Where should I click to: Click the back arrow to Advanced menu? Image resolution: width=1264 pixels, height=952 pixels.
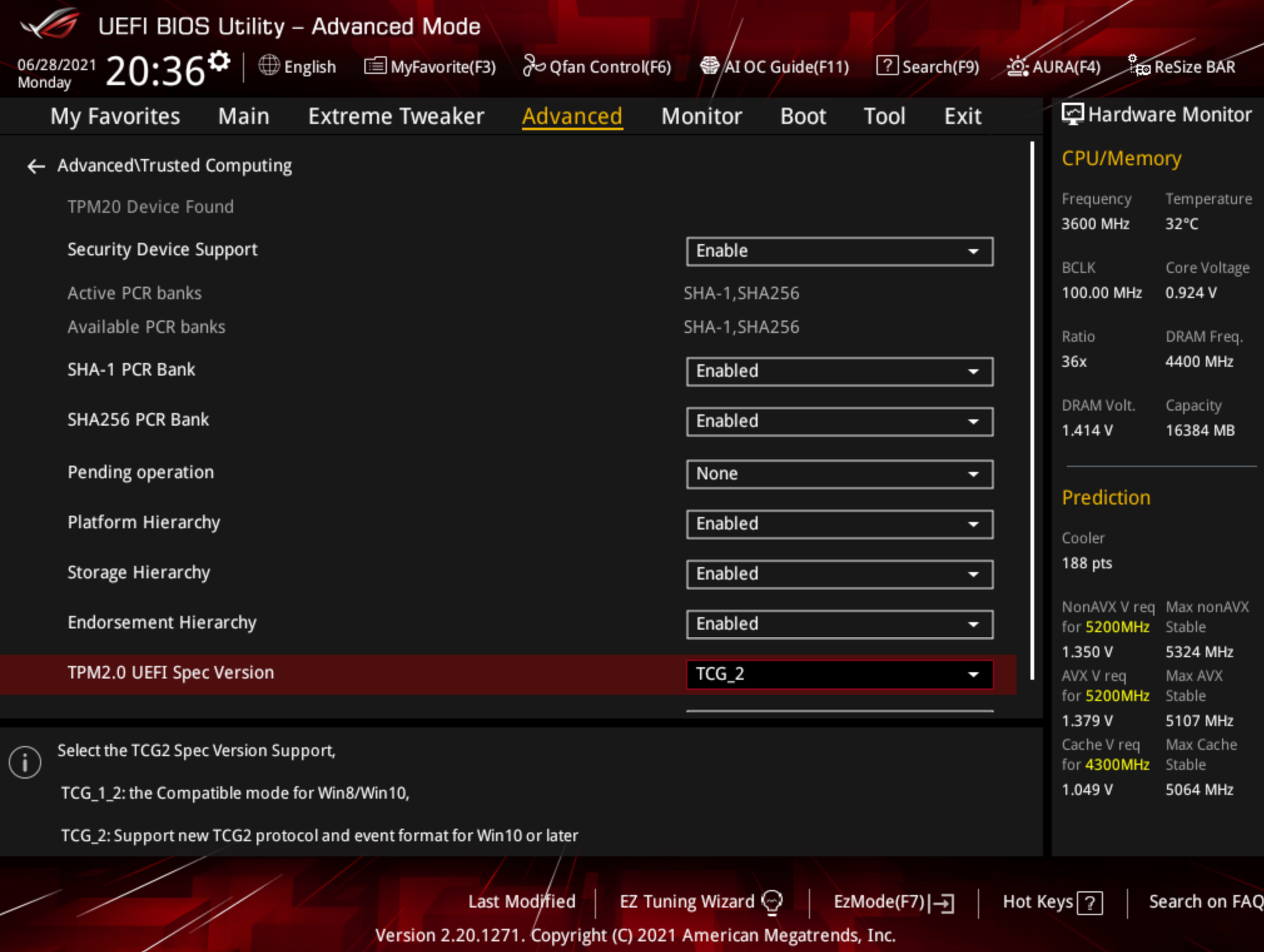point(36,166)
